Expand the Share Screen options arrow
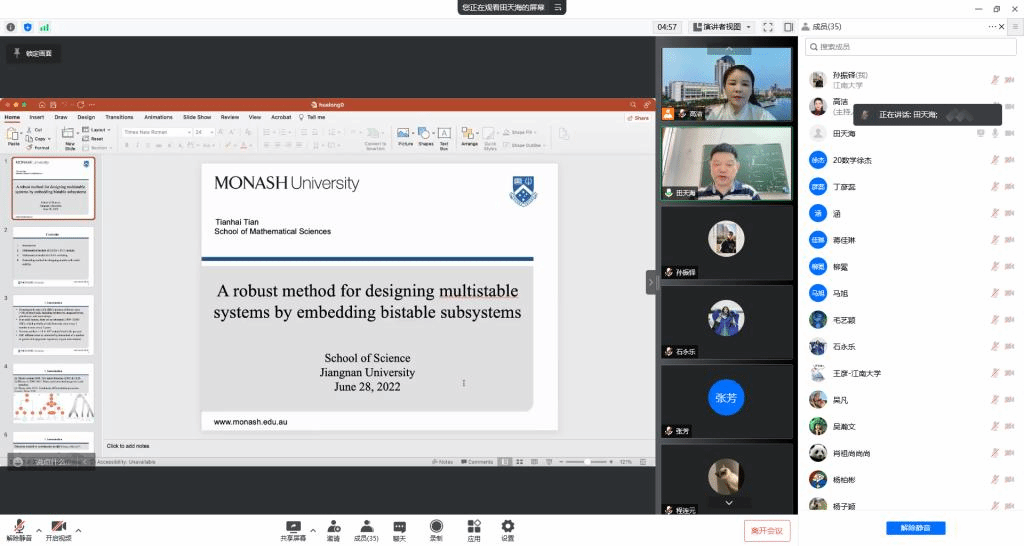The width and height of the screenshot is (1024, 546). 312,530
